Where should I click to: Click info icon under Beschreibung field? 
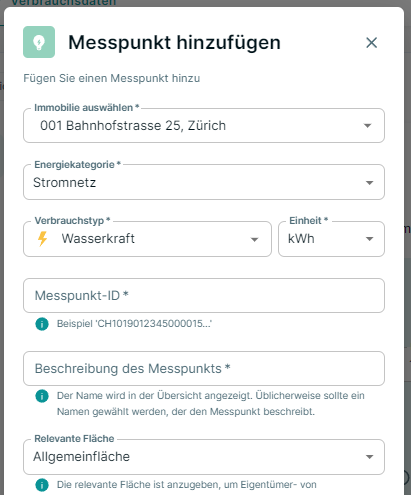click(x=42, y=396)
